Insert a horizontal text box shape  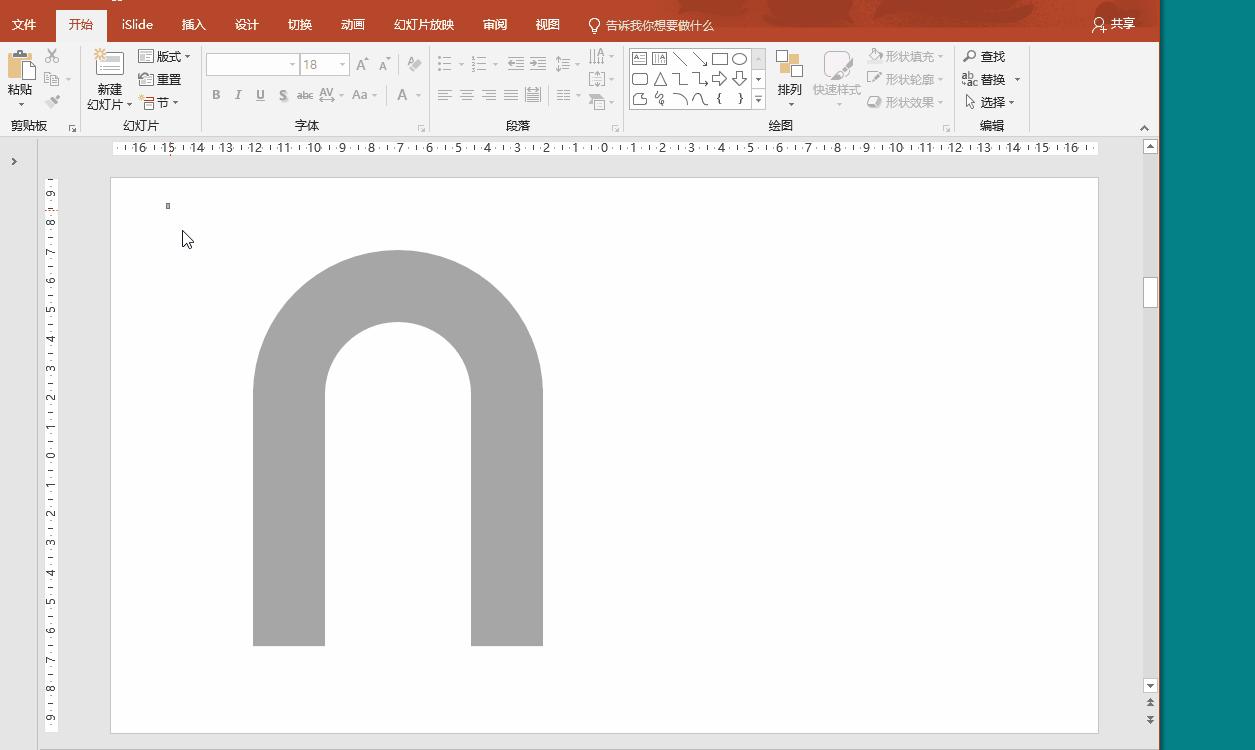[640, 59]
